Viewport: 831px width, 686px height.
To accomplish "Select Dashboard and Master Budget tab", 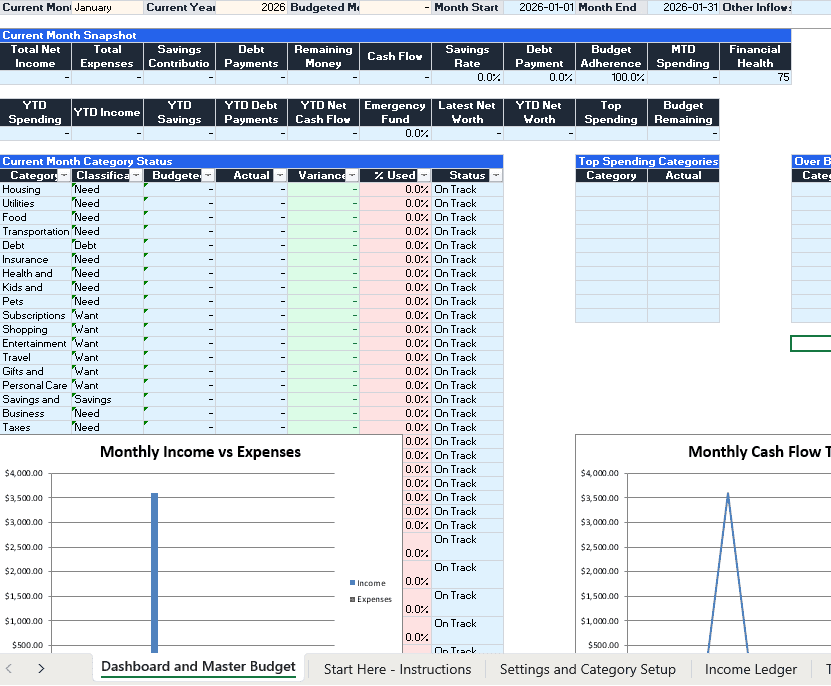I will 198,667.
